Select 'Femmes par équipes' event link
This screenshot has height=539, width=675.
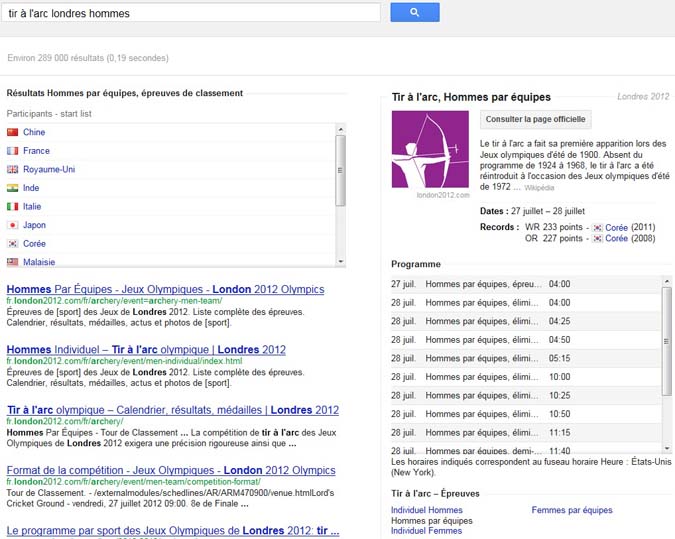pyautogui.click(x=571, y=510)
